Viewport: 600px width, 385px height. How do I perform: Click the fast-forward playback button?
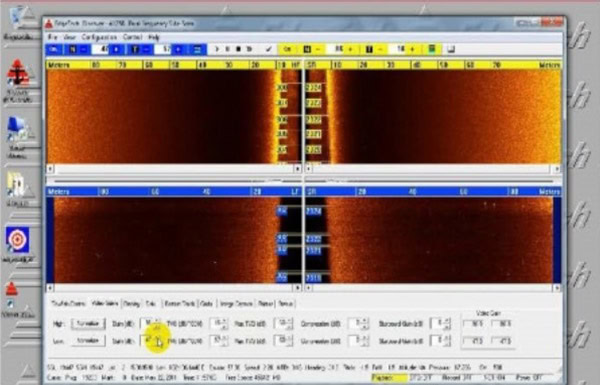point(249,49)
